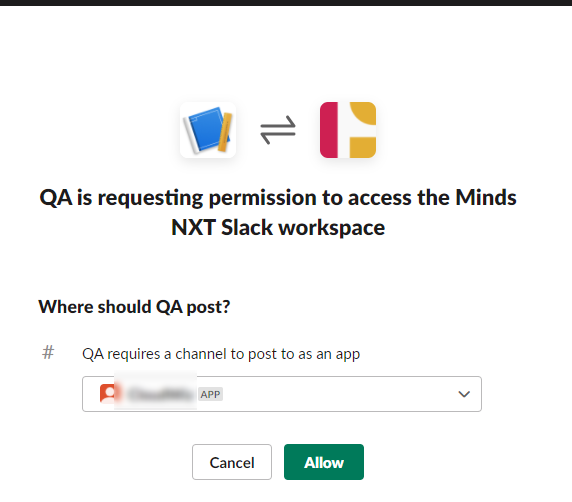This screenshot has width=572, height=502.
Task: Click the "NXT Slack workspace" heading line
Action: pyautogui.click(x=278, y=228)
